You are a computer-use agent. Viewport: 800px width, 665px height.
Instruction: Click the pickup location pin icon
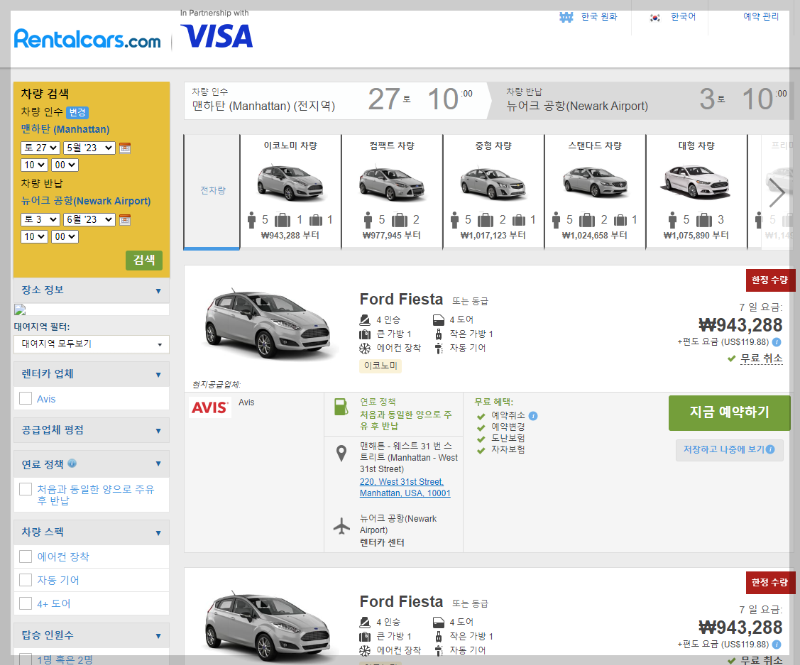341,453
